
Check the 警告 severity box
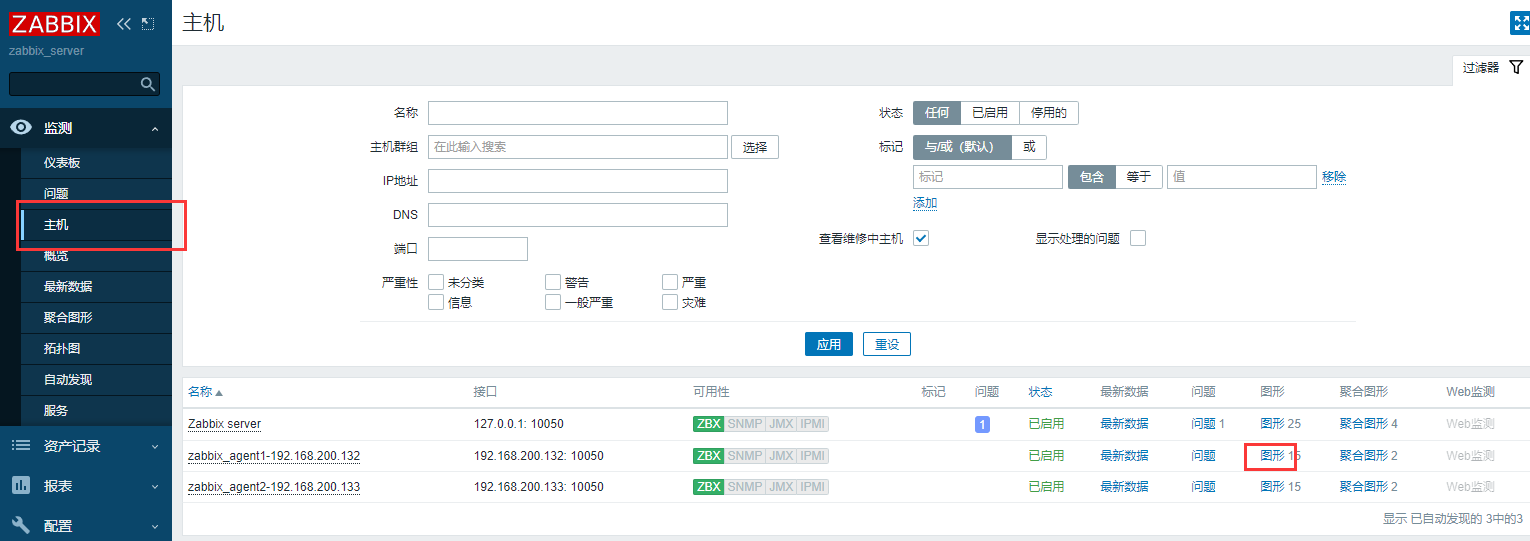pyautogui.click(x=553, y=282)
